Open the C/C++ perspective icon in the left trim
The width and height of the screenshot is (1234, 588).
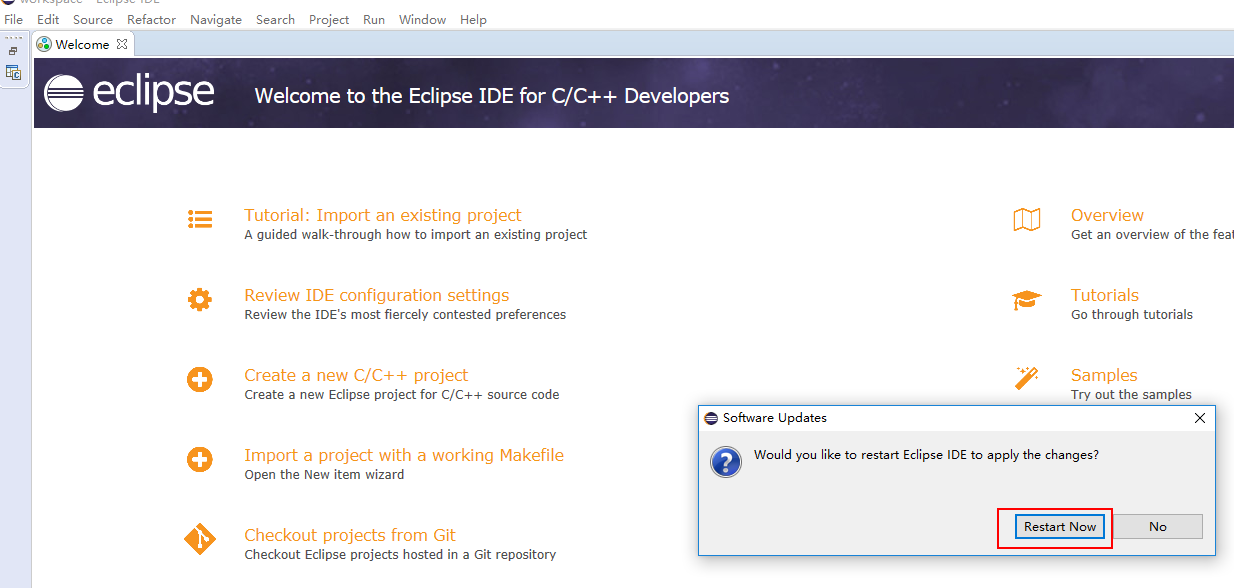coord(13,73)
